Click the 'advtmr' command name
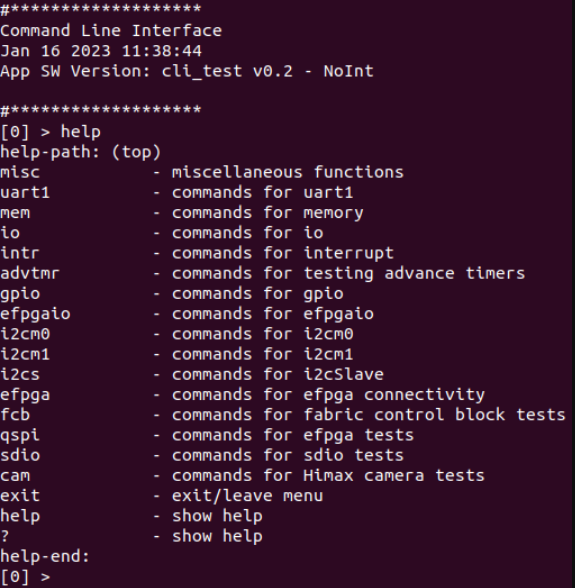The width and height of the screenshot is (575, 588). click(x=30, y=273)
